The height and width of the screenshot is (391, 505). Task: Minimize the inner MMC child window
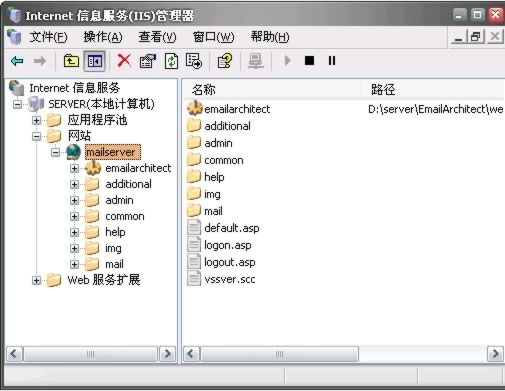[x=459, y=36]
